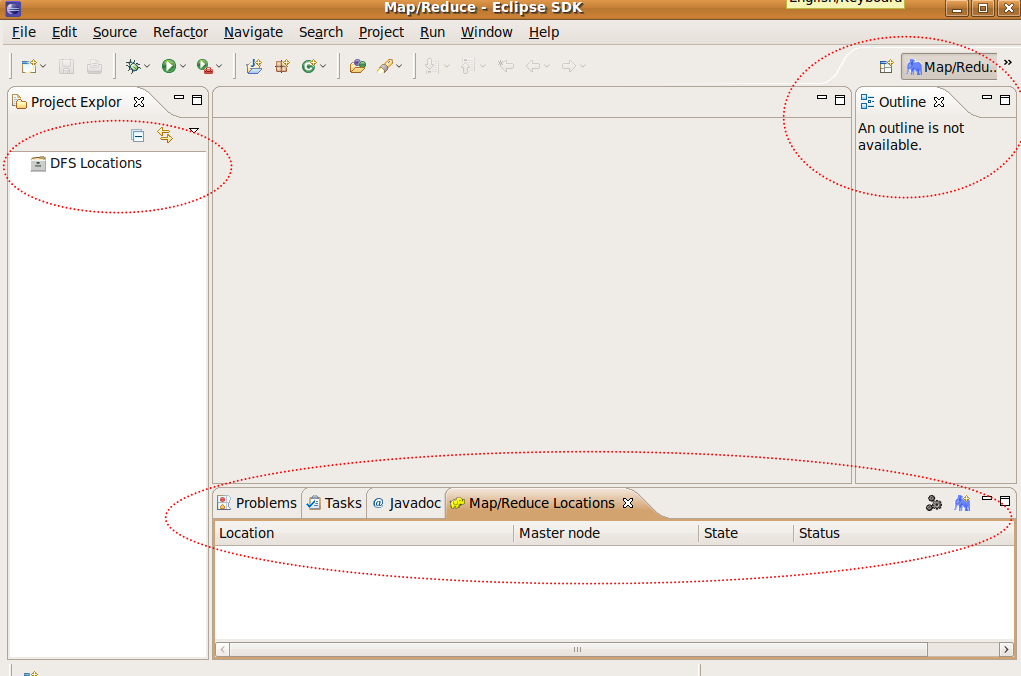
Task: Open the Window menu
Action: pos(486,32)
